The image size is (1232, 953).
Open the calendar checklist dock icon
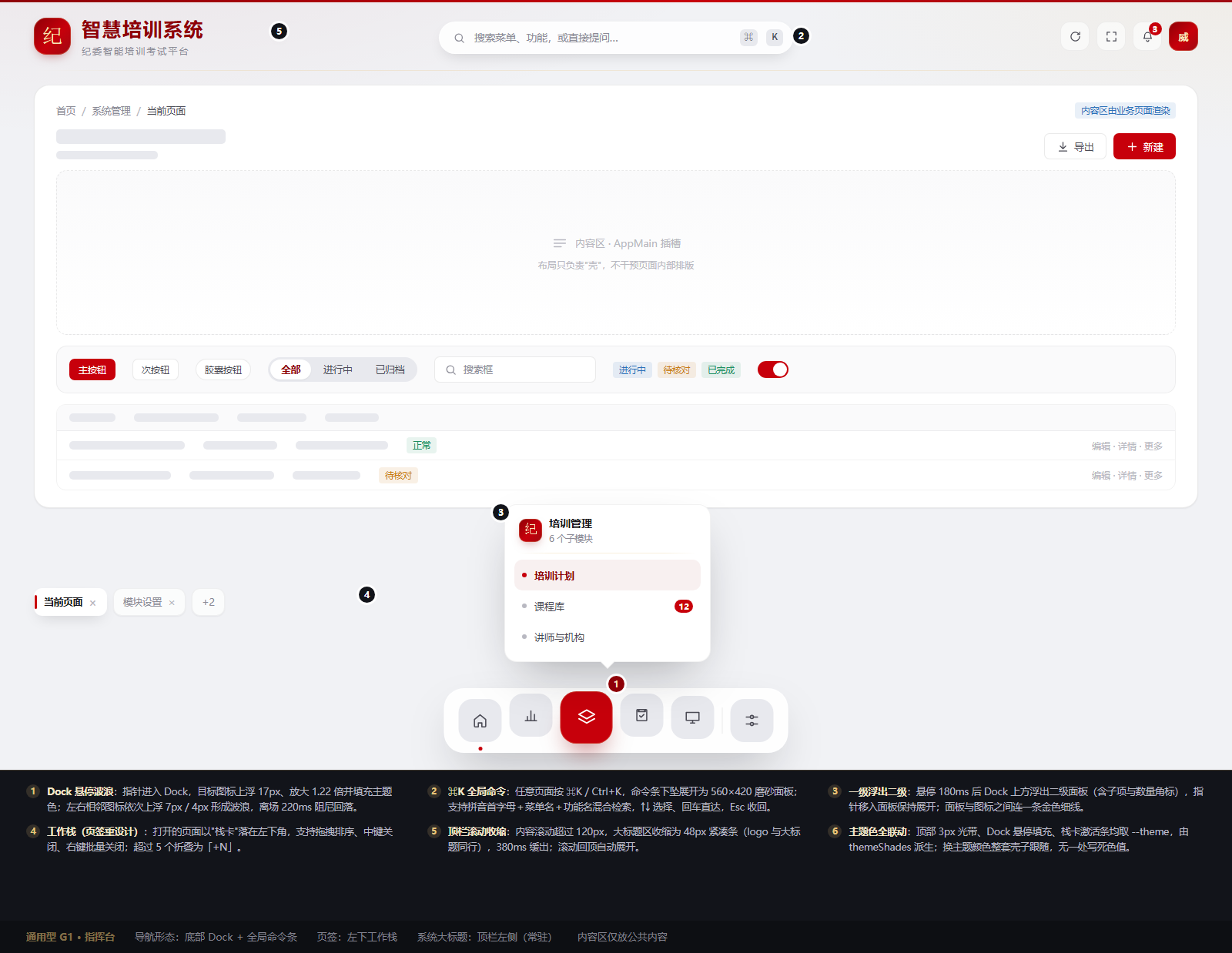click(x=641, y=715)
